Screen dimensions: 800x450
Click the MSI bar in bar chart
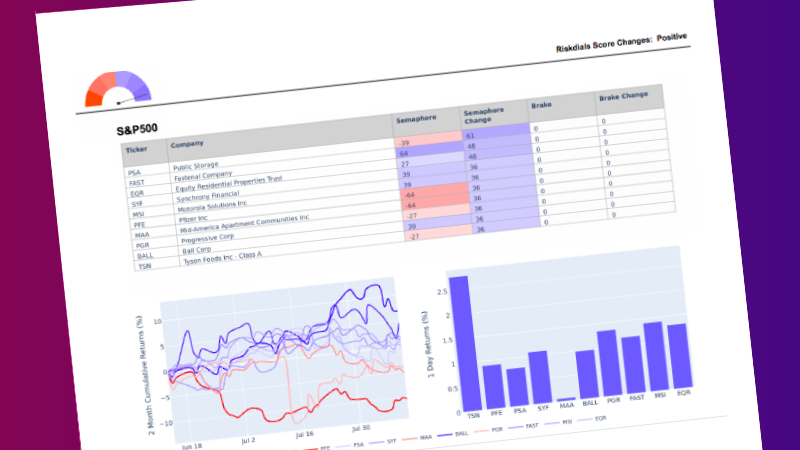[x=656, y=356]
